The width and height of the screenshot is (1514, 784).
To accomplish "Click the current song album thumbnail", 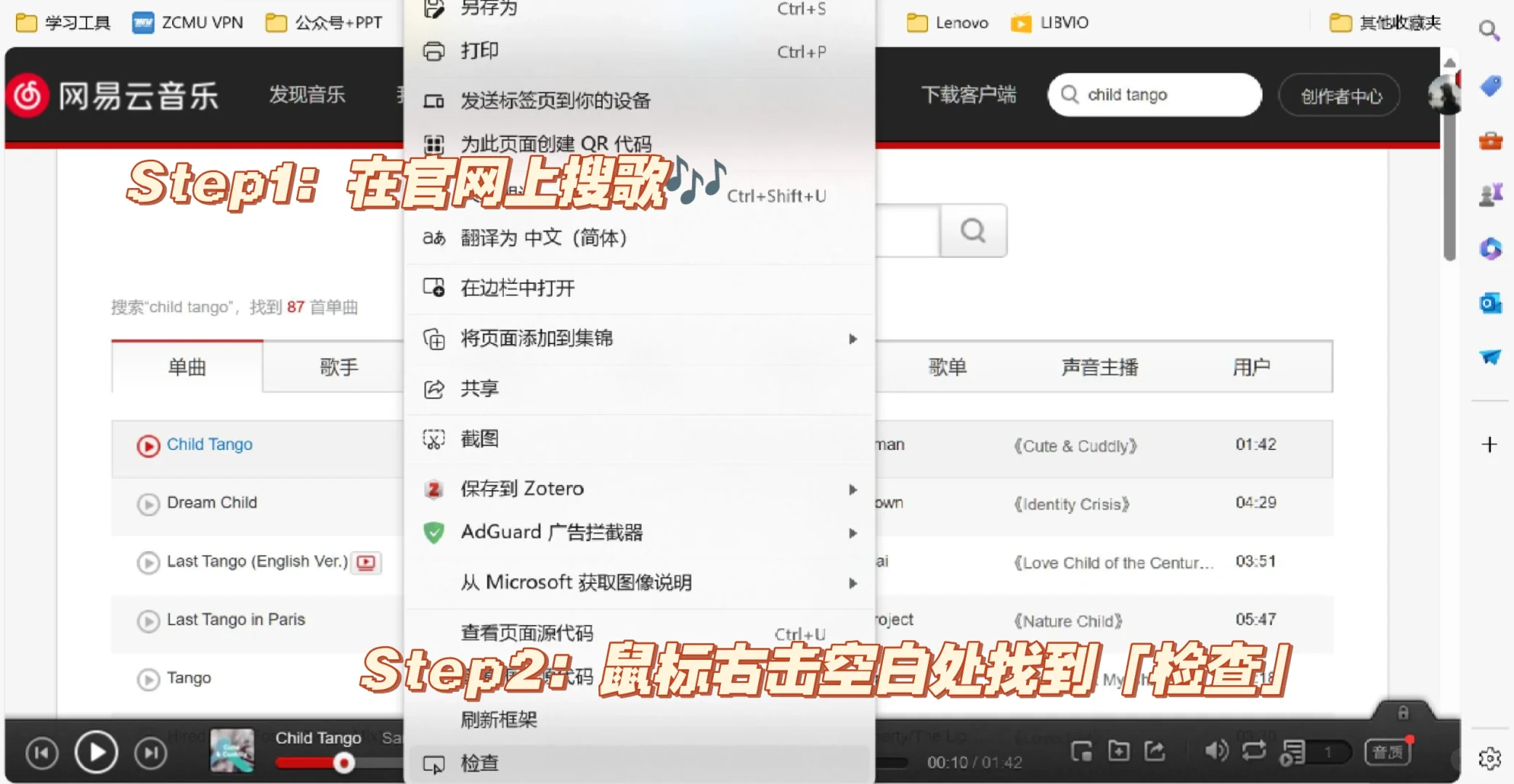I will click(x=231, y=753).
